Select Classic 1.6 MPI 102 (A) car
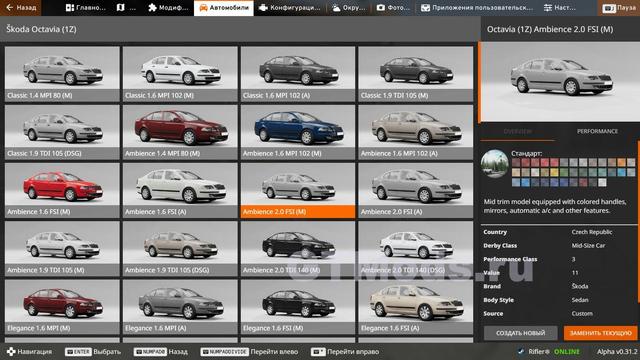This screenshot has width=640, height=360. (x=298, y=74)
